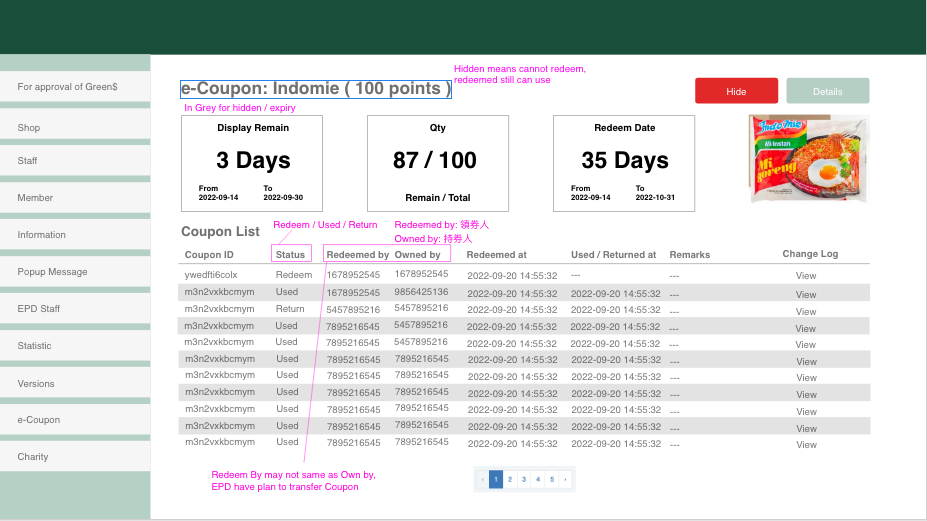
Task: Open Popup Message sidebar item
Action: 75,272
